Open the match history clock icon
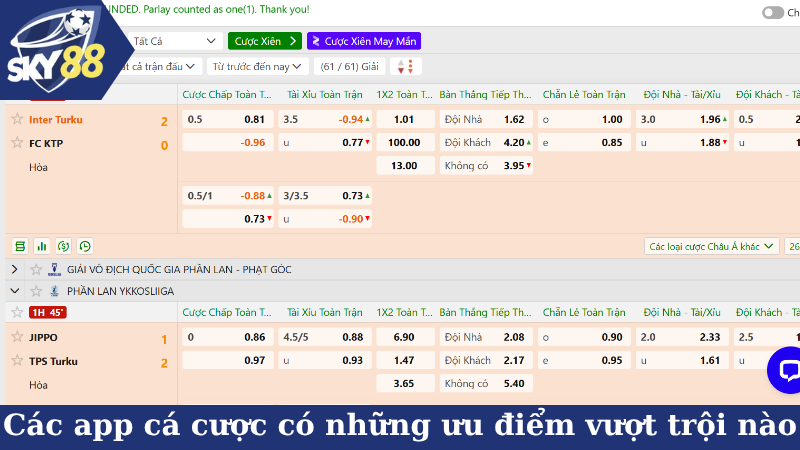The image size is (800, 450). click(85, 245)
